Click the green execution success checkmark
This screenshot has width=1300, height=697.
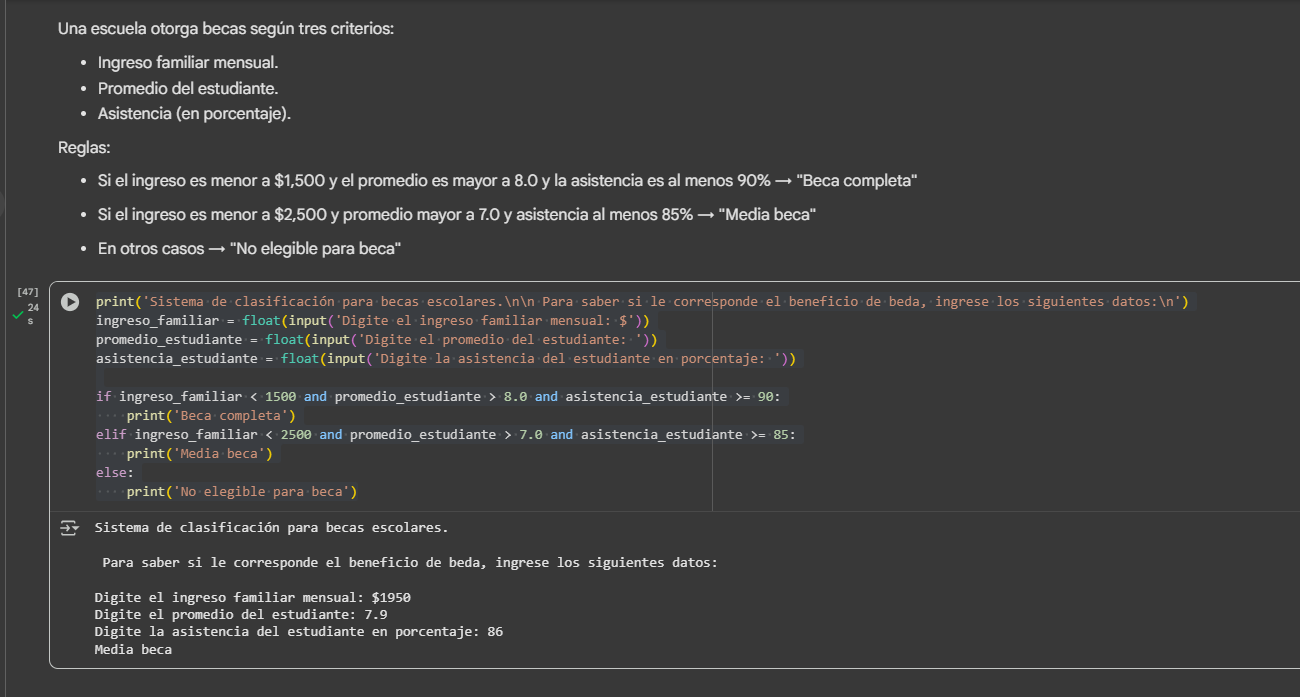[x=17, y=315]
